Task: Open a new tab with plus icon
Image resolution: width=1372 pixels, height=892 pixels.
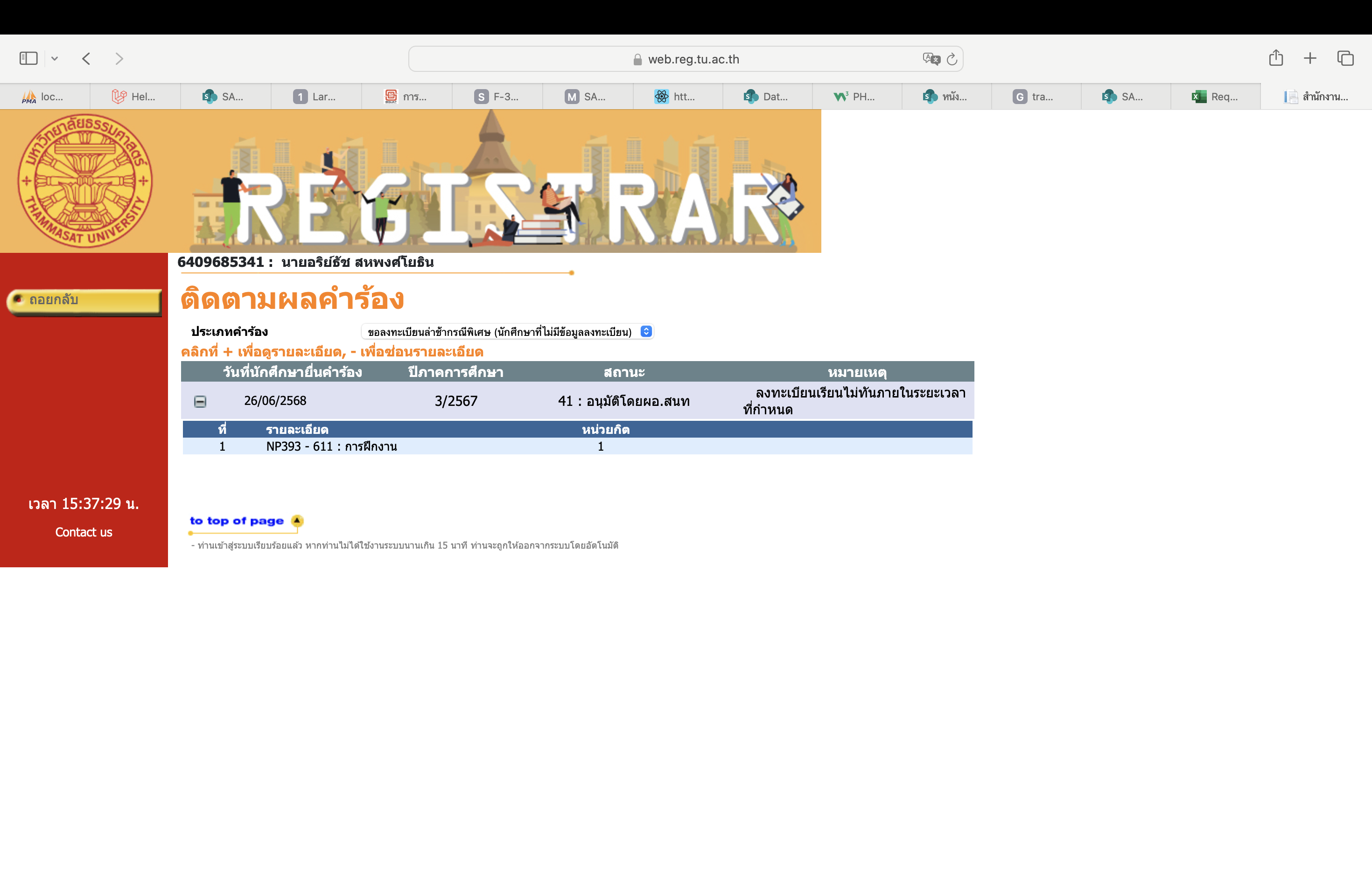Action: pos(1310,58)
